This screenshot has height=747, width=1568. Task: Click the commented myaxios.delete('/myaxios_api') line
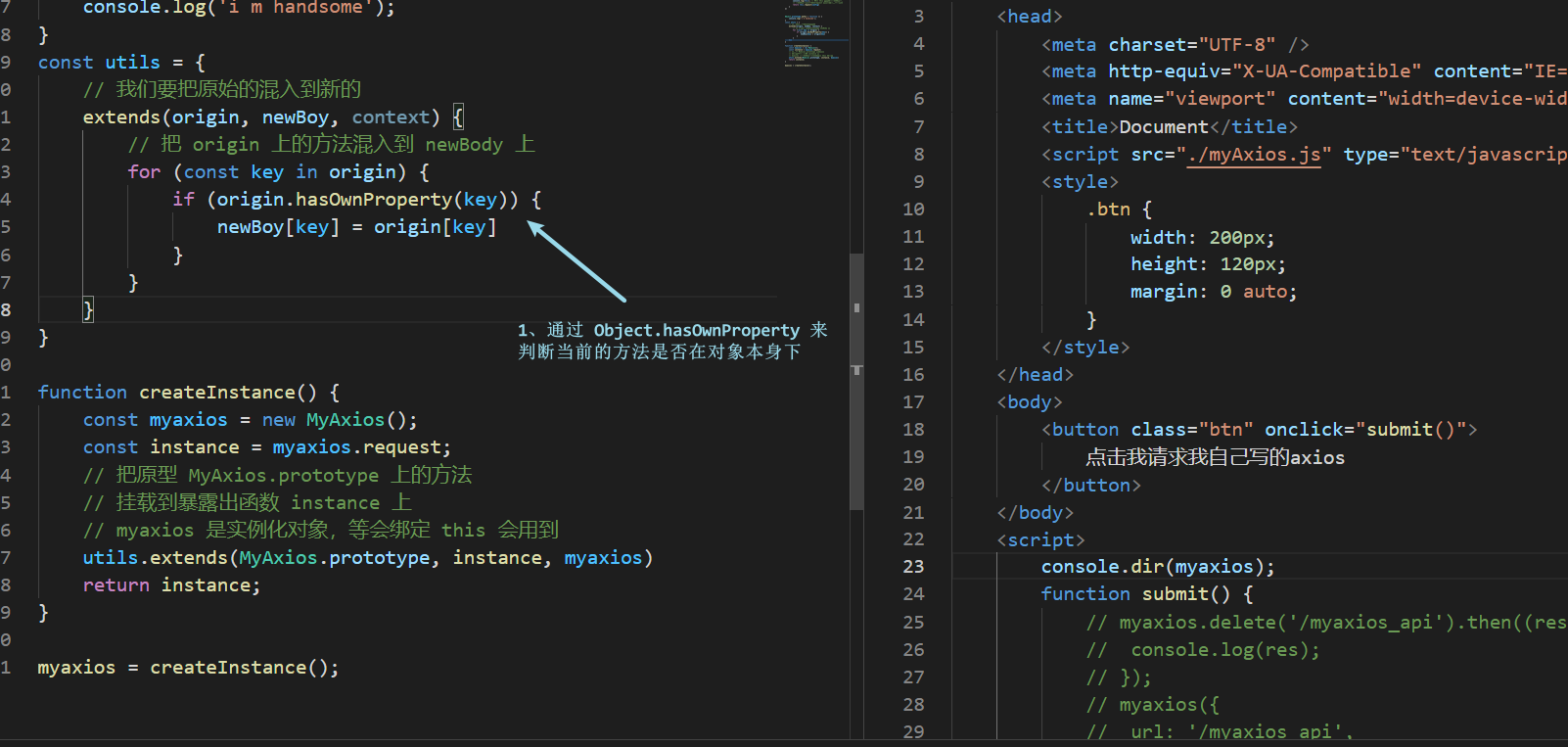click(x=1326, y=622)
